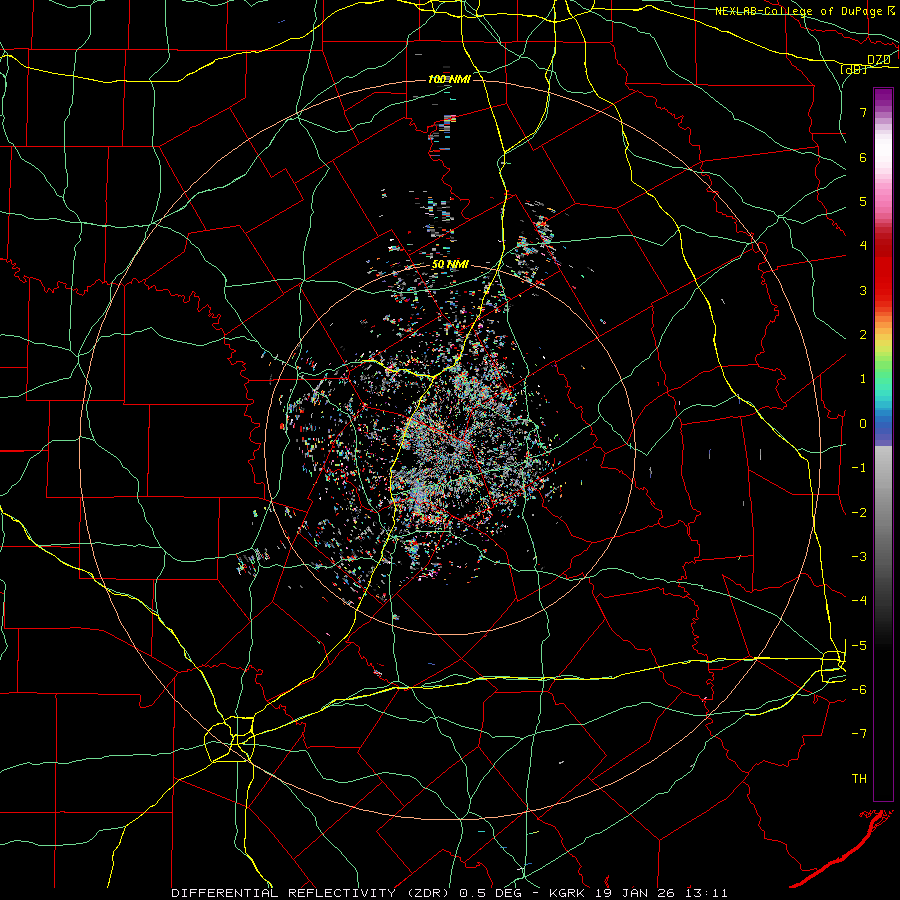Click the KGRK station identifier in caption
Image resolution: width=900 pixels, height=900 pixels.
coord(567,893)
